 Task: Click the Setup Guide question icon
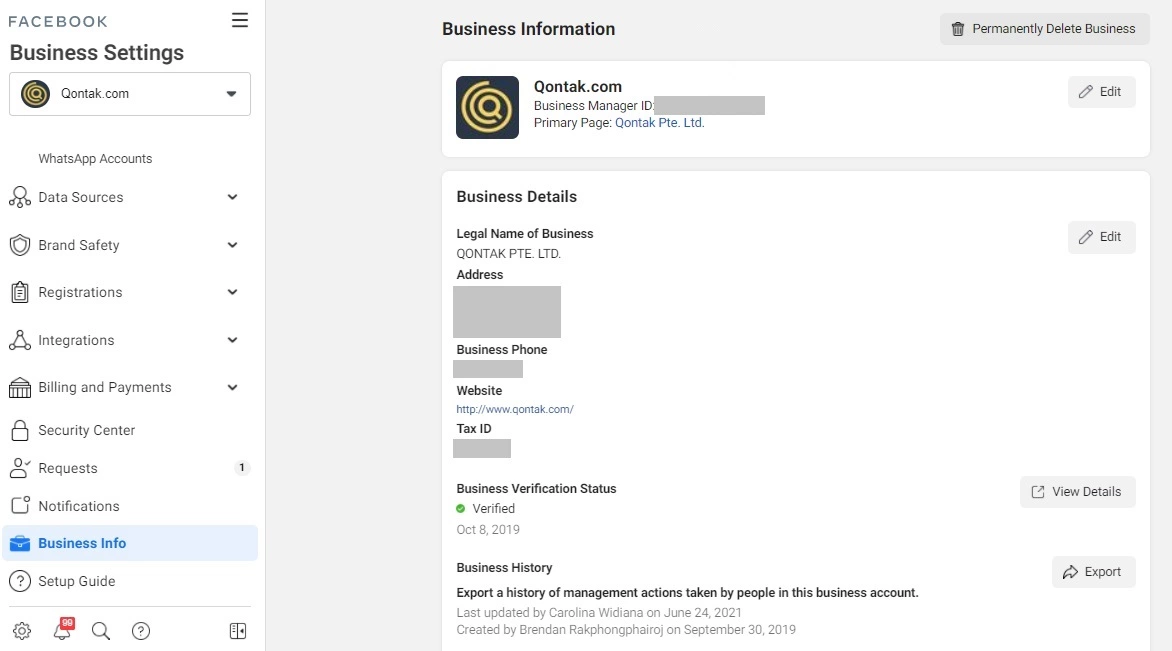[x=20, y=581]
